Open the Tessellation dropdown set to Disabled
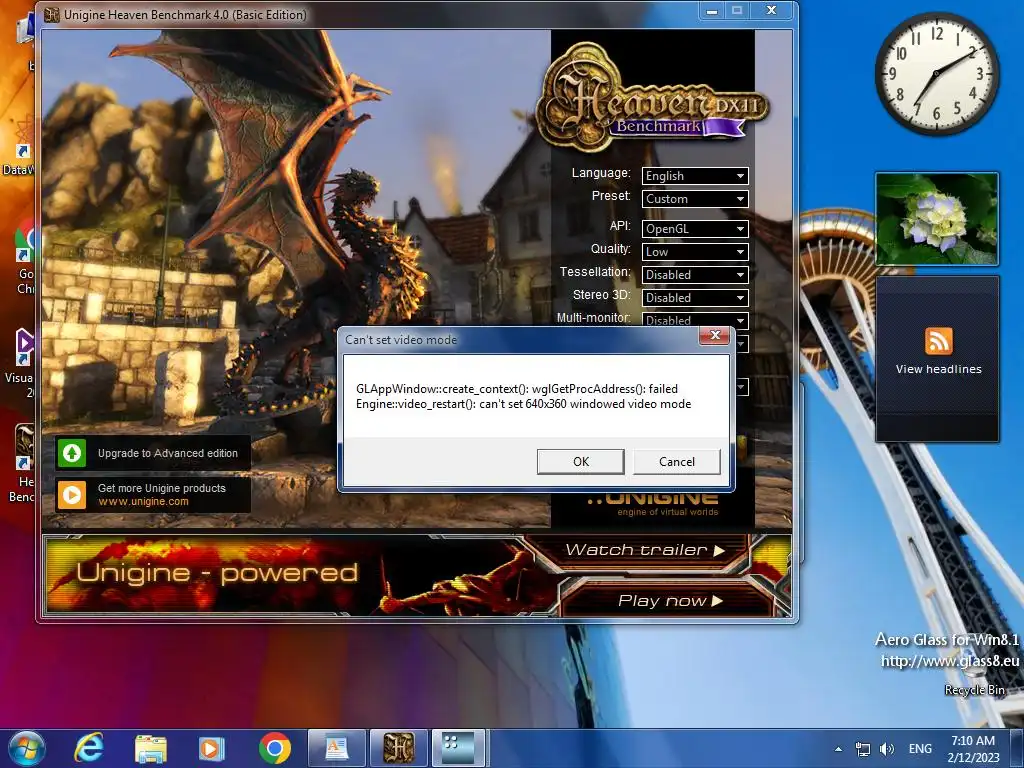Viewport: 1024px width, 768px height. (695, 274)
